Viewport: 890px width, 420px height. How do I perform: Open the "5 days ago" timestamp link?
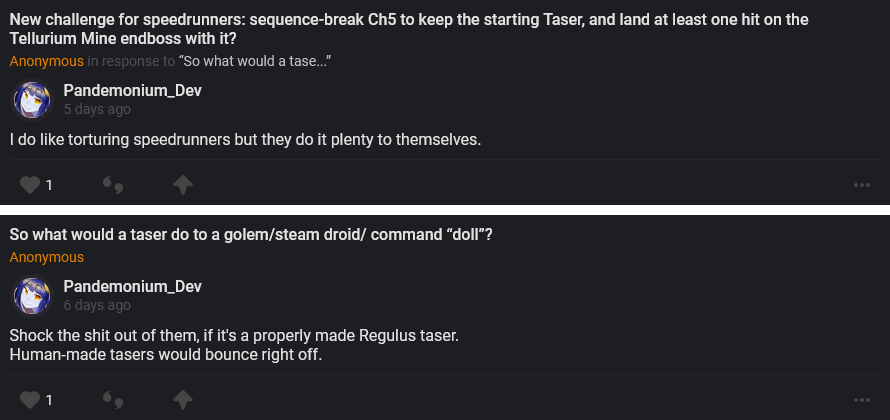97,109
